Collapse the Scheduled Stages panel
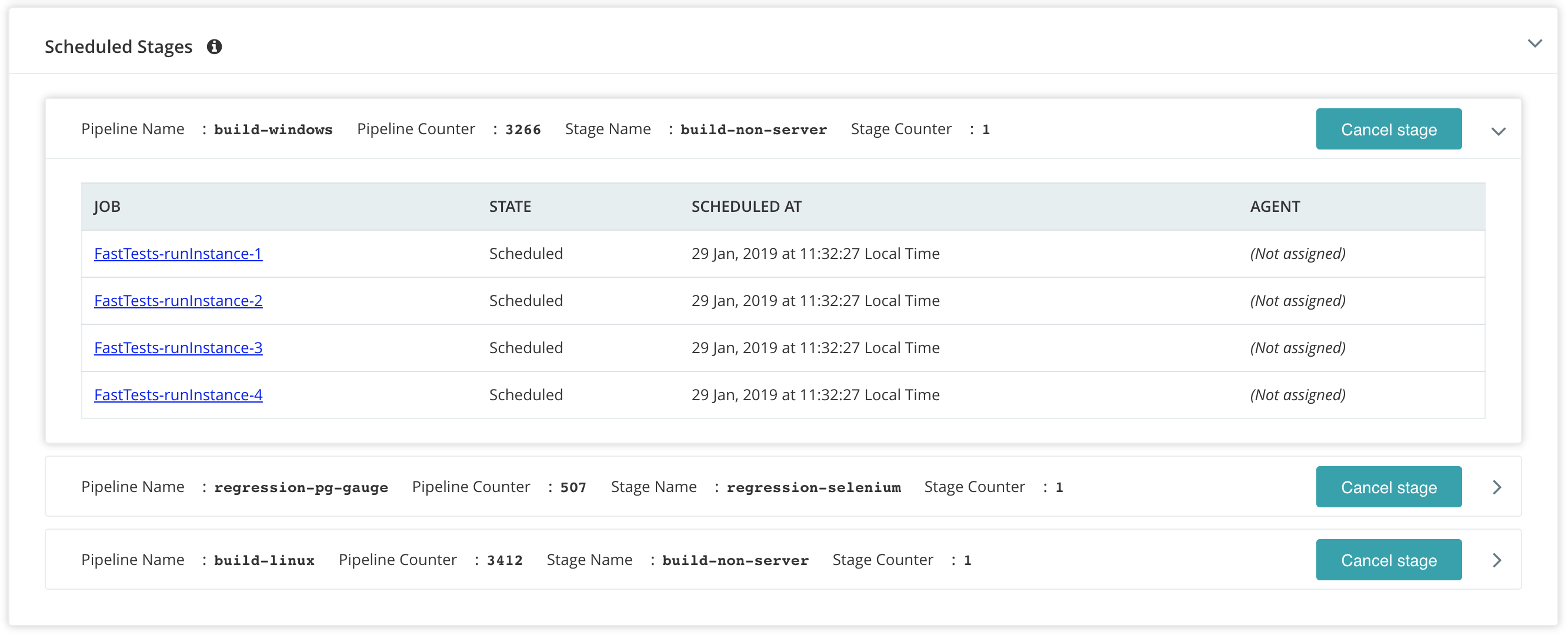The width and height of the screenshot is (1568, 638). pos(1534,44)
